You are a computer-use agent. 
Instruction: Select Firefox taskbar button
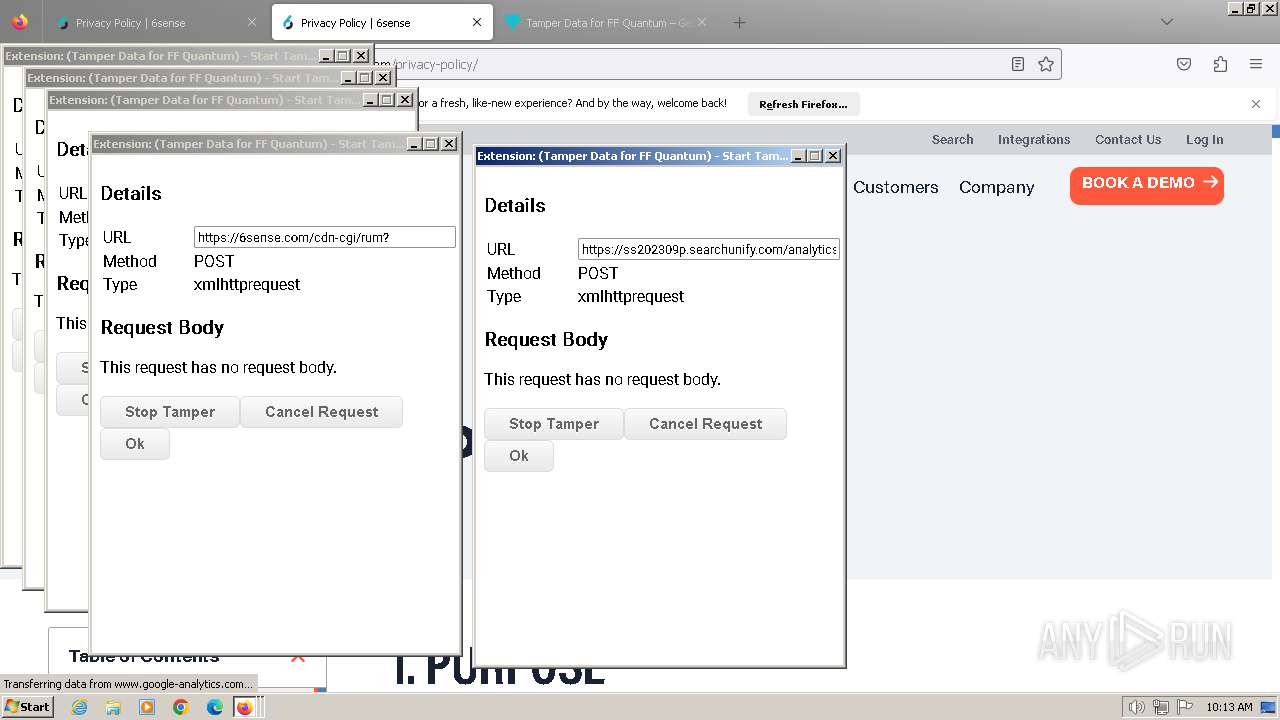245,707
